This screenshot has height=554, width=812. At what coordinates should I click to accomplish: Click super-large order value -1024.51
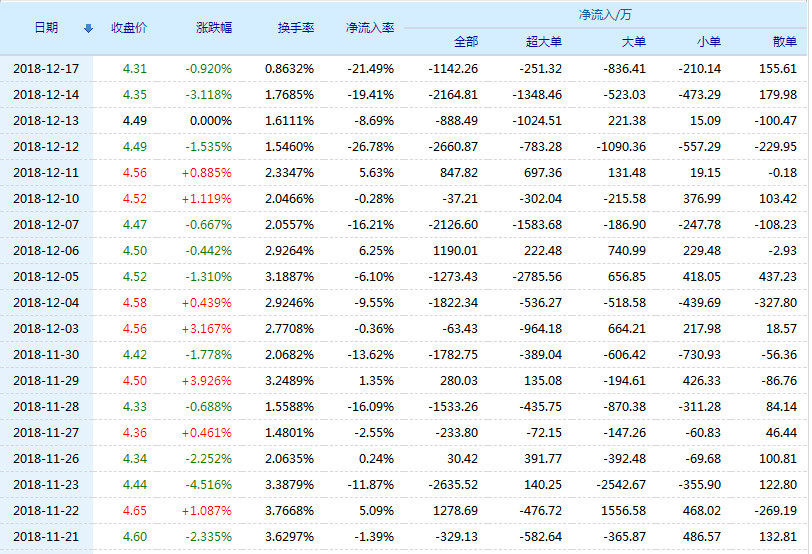click(537, 121)
